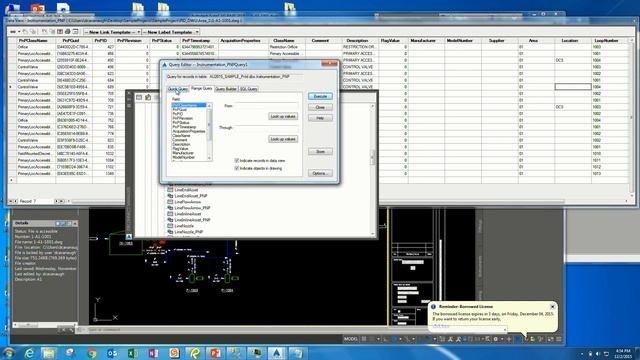Viewport: 640px width, 360px height.
Task: Click the PnPID column header in Data View
Action: coord(100,41)
